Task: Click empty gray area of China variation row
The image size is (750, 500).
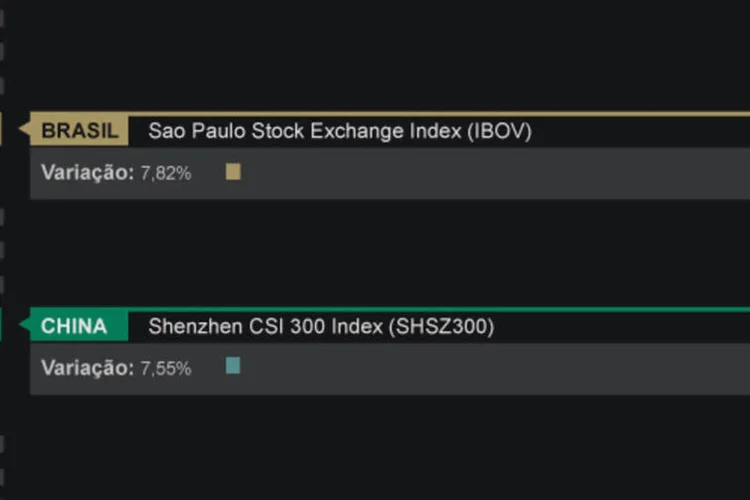Action: point(495,369)
